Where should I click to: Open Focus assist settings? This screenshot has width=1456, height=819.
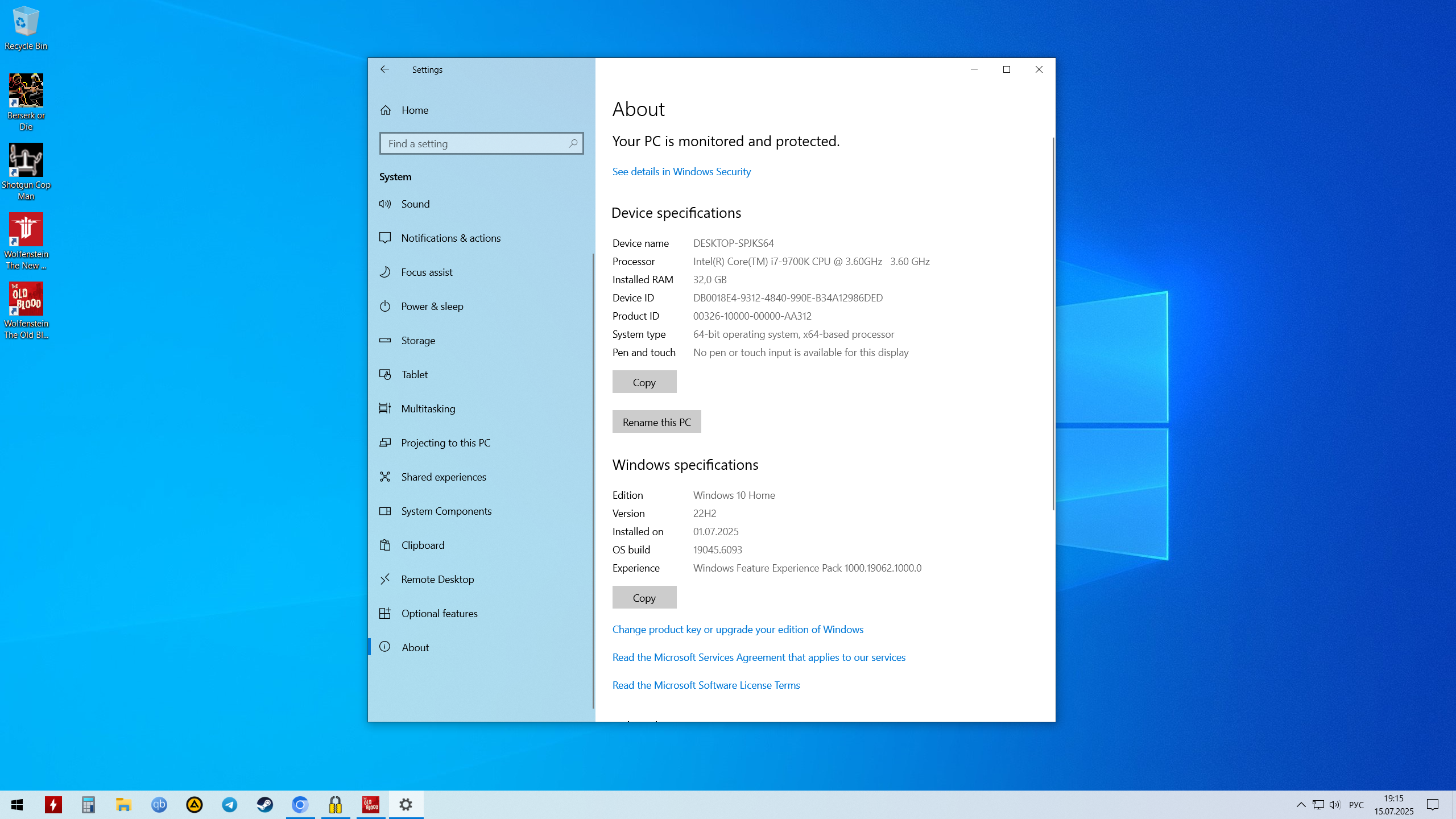(x=481, y=272)
